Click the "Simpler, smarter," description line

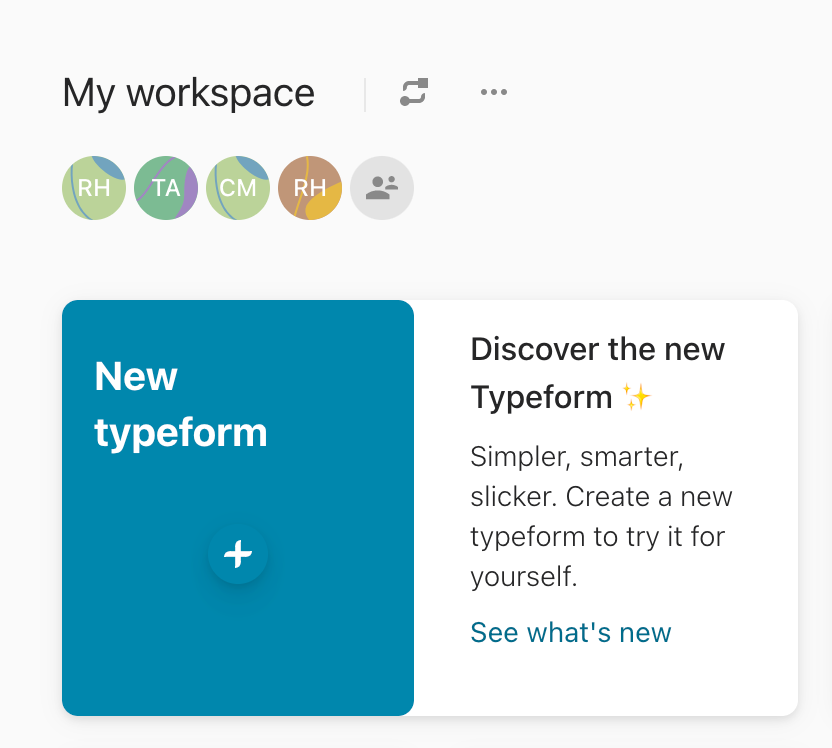(x=577, y=457)
